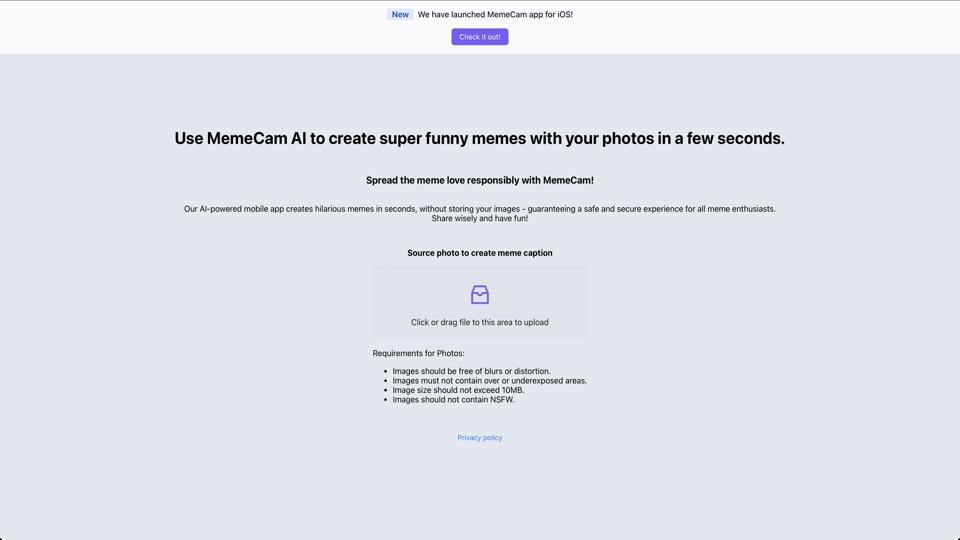Click the purple inbox upload icon
This screenshot has height=540, width=960.
[479, 294]
